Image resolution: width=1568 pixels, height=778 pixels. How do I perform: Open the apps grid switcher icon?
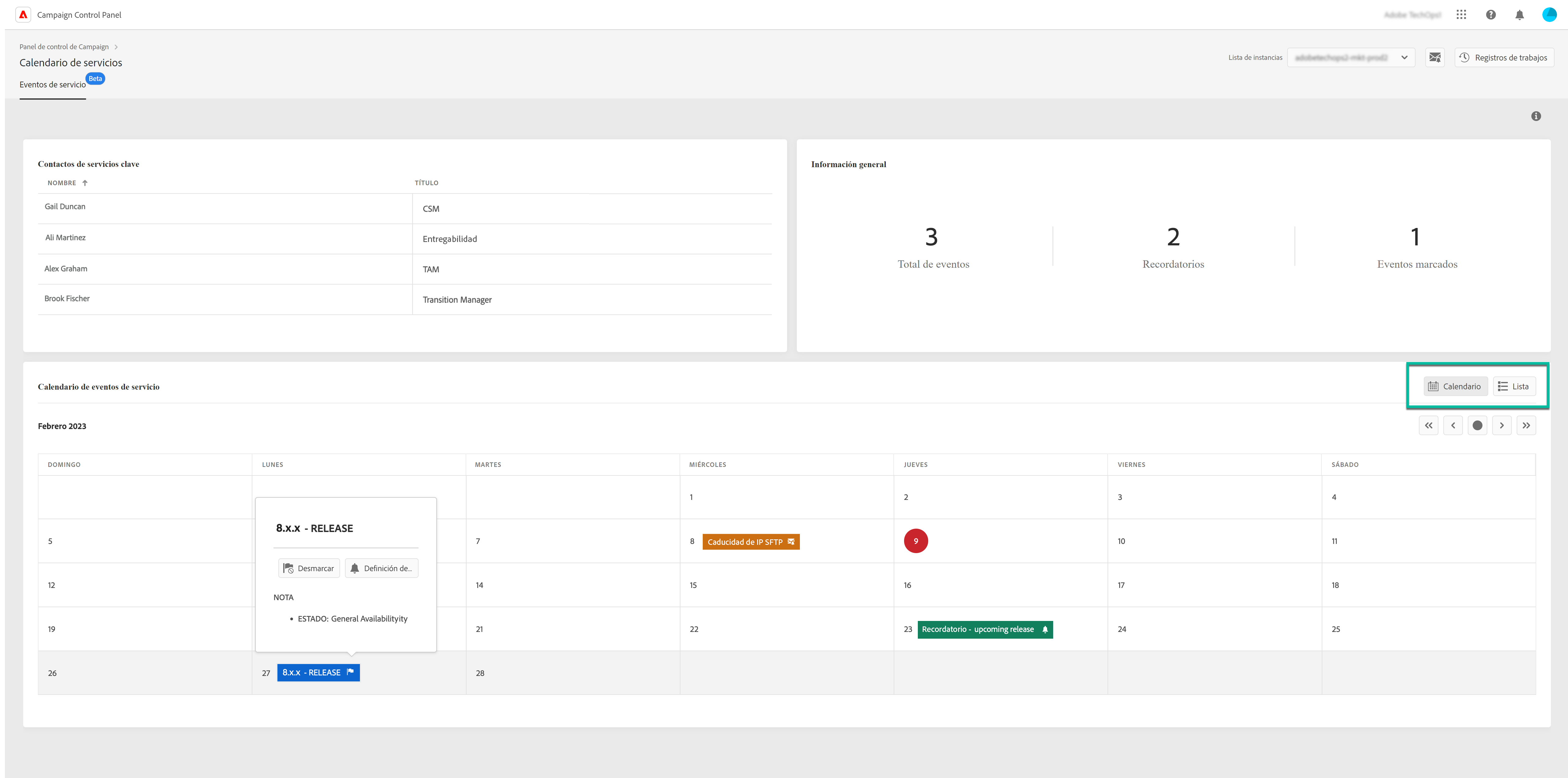[x=1461, y=15]
